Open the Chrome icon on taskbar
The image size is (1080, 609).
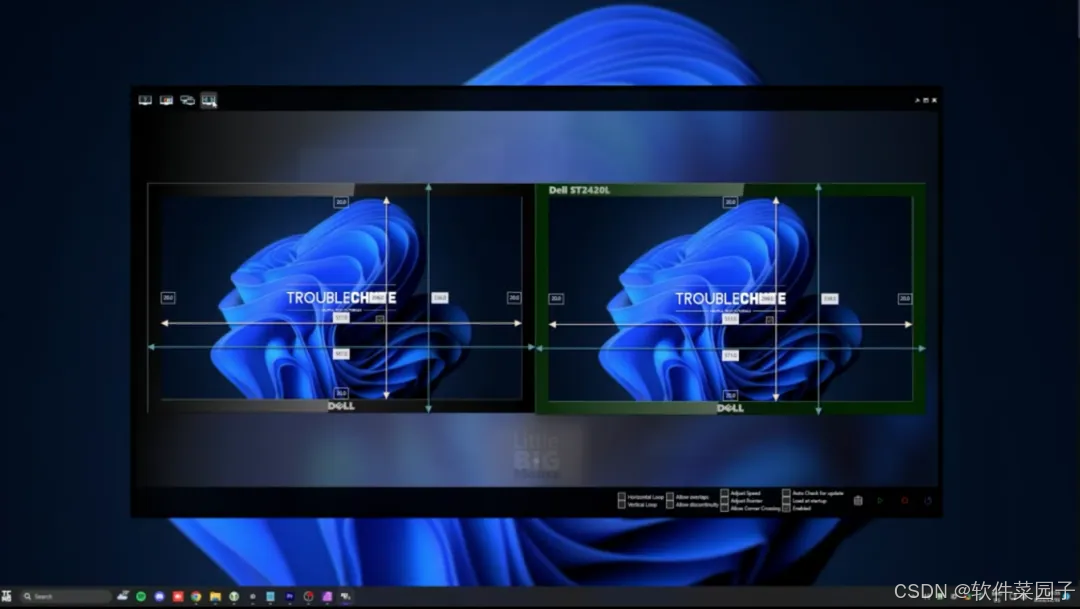coord(196,597)
